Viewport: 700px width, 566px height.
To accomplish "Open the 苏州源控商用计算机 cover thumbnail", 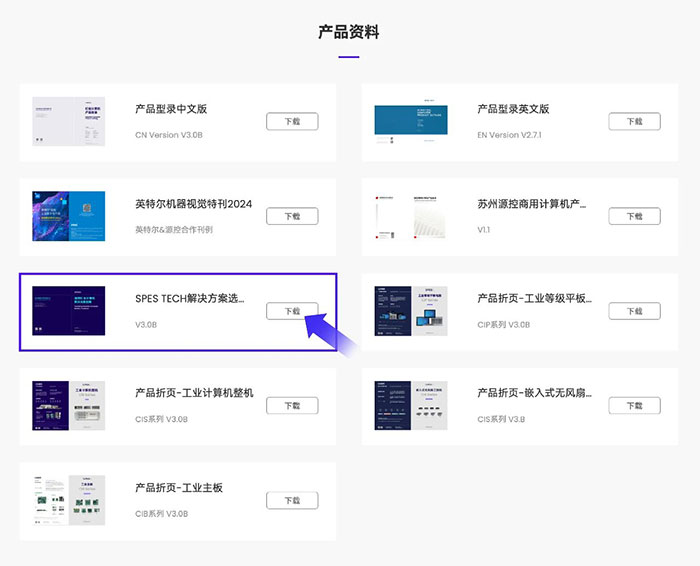I will (x=411, y=216).
